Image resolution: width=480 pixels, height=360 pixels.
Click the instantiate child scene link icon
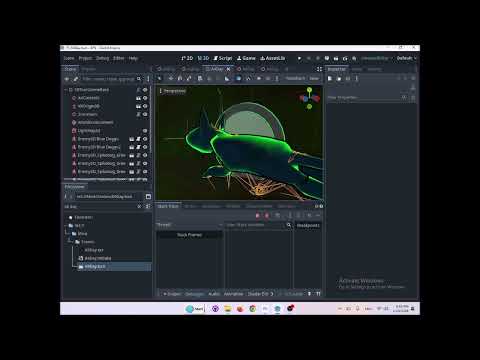coord(76,79)
